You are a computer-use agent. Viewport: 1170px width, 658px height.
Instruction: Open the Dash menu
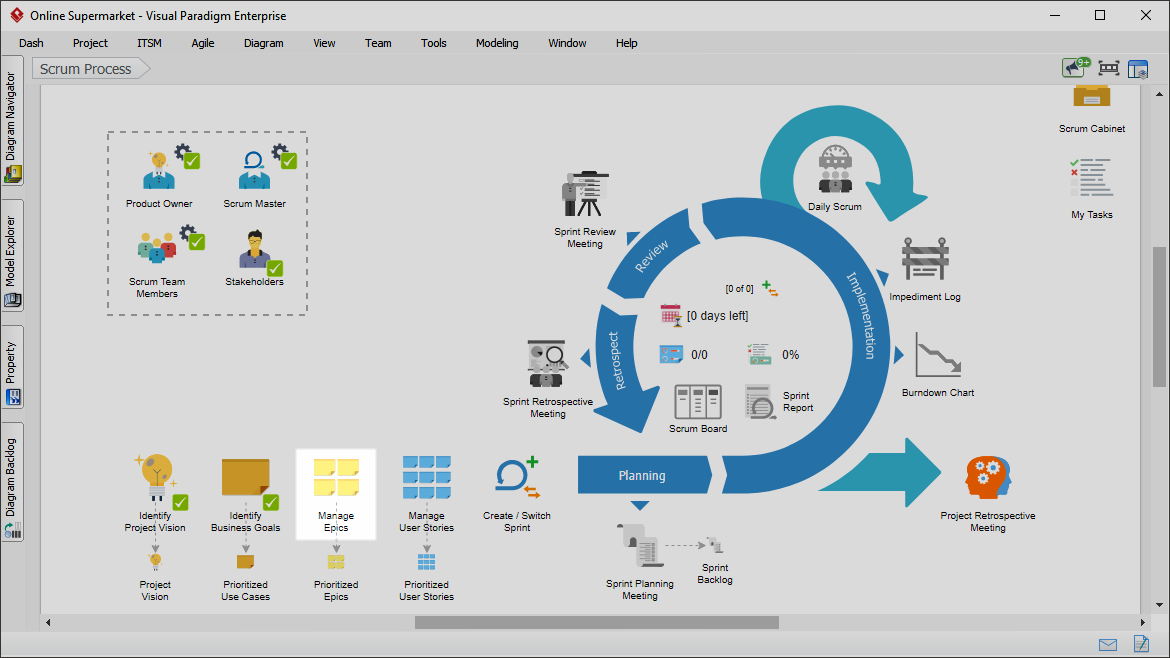pos(31,43)
